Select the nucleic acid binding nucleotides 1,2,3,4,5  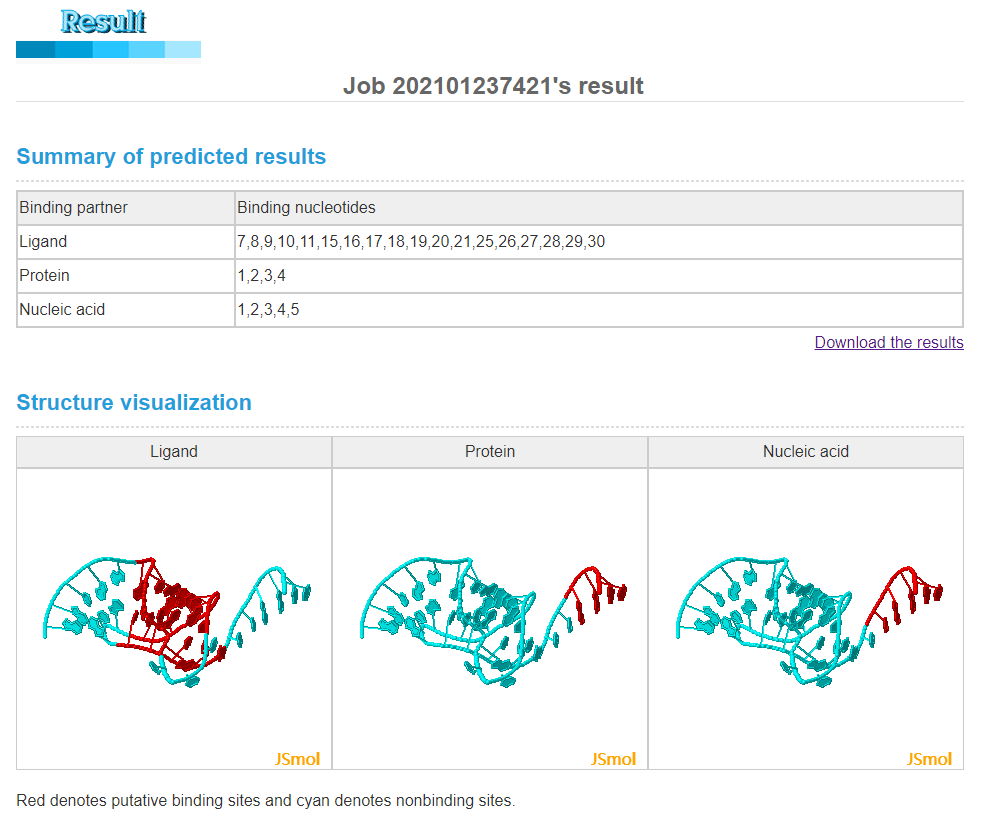[x=268, y=310]
